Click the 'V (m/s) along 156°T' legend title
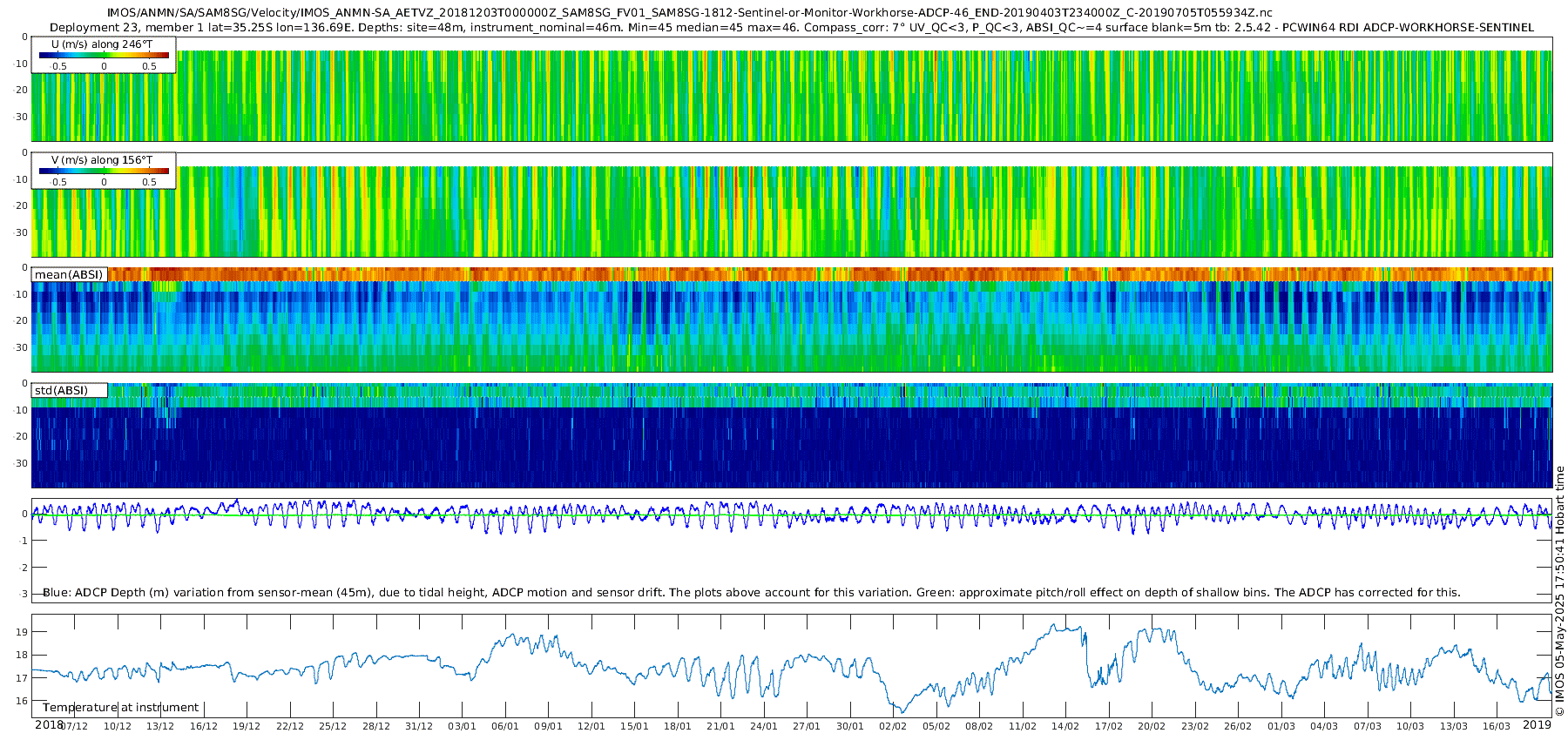Screen dimensions: 1568x740 coord(102,160)
